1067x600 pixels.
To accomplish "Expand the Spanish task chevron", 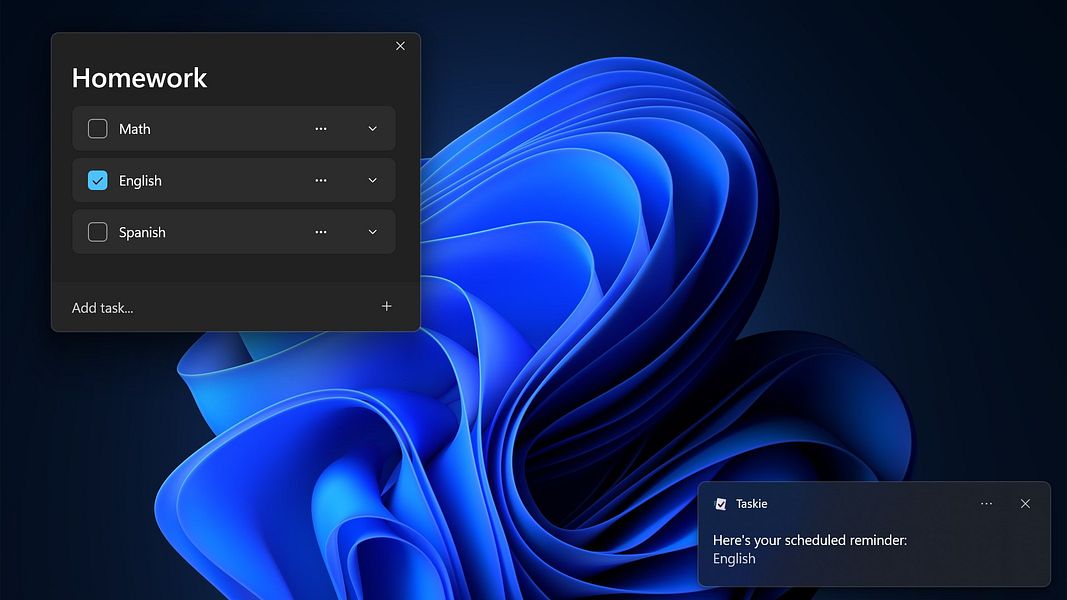I will coord(372,232).
